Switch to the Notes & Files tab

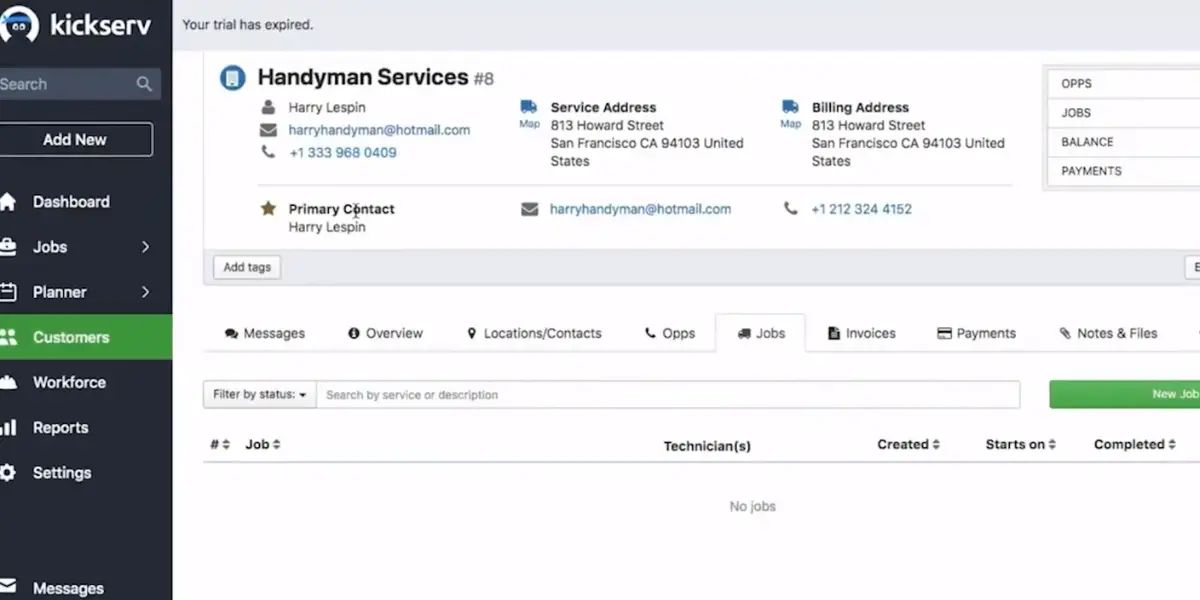click(1108, 333)
